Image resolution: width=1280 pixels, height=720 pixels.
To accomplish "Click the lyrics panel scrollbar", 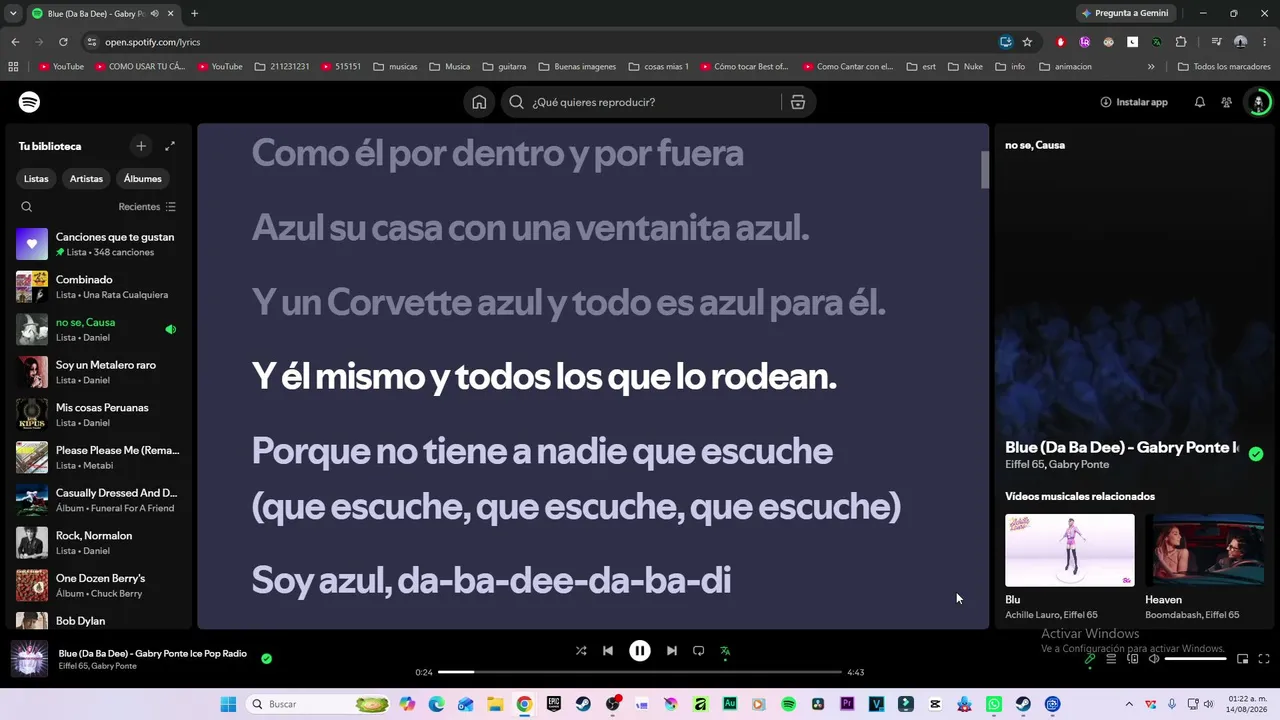I will 985,171.
